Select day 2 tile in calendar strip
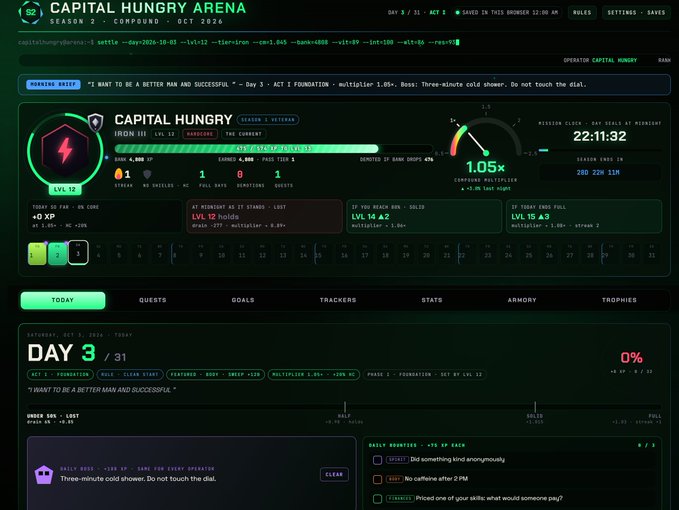The height and width of the screenshot is (510, 679). click(58, 253)
